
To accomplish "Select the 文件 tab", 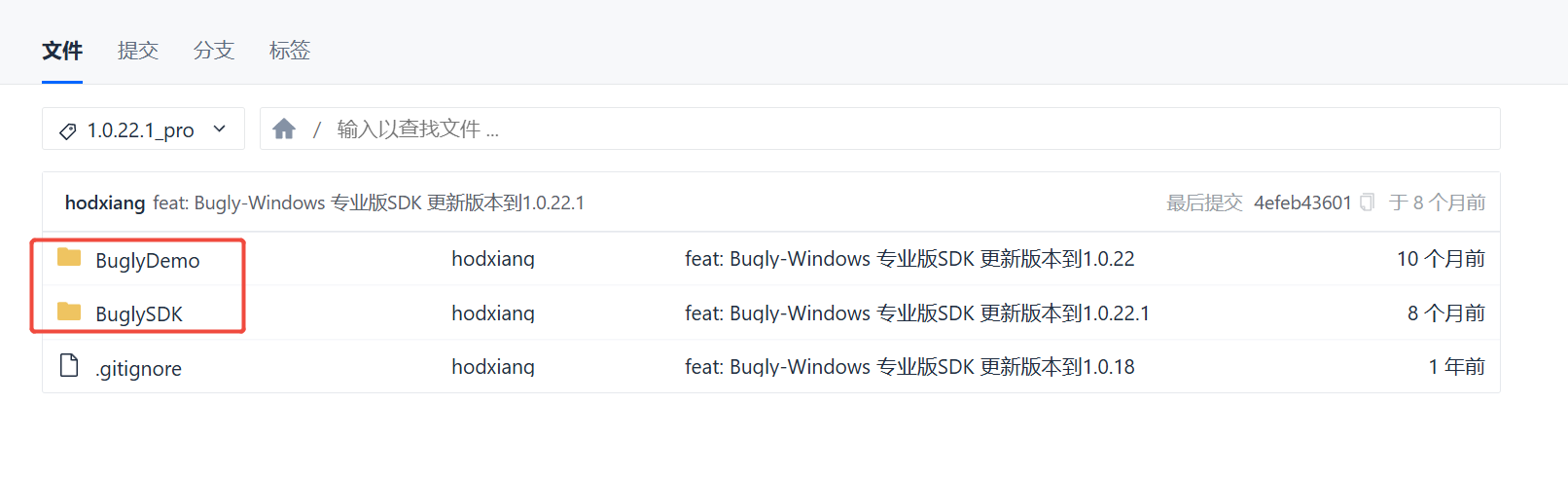I will pyautogui.click(x=62, y=51).
